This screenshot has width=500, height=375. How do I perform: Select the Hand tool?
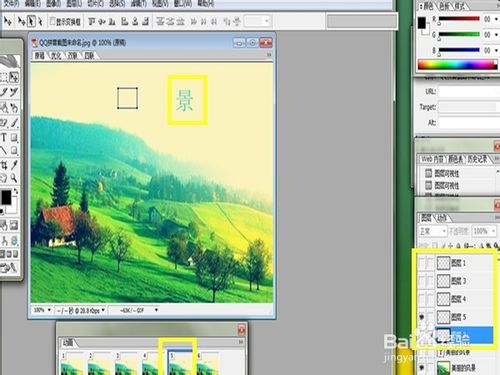click(4, 178)
